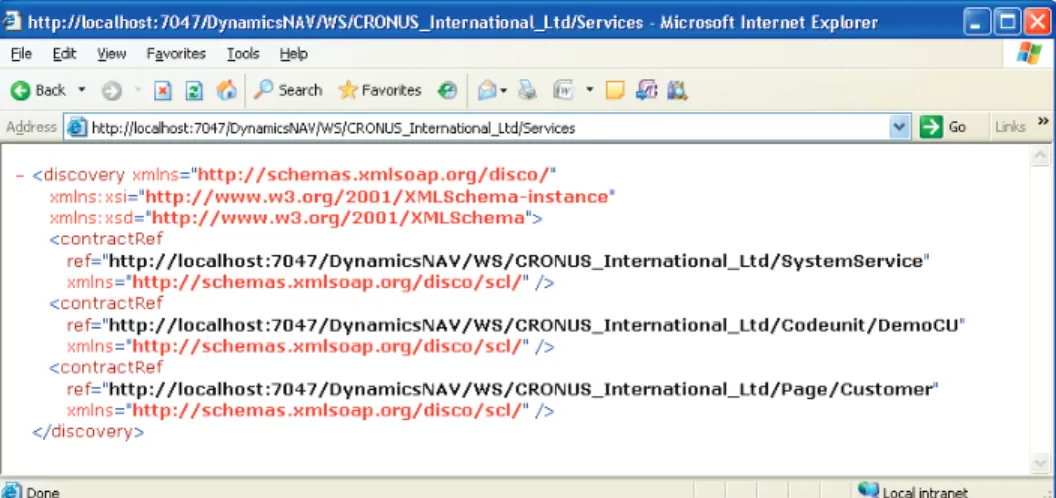Click the Links toolbar label
Image resolution: width=1056 pixels, height=498 pixels.
(1010, 127)
